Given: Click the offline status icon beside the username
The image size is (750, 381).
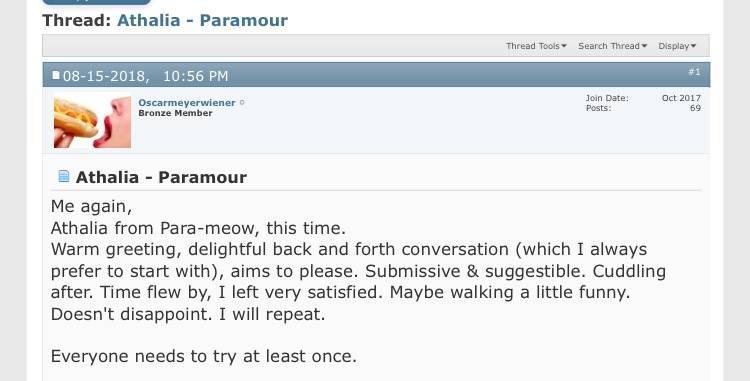Looking at the screenshot, I should (x=242, y=102).
